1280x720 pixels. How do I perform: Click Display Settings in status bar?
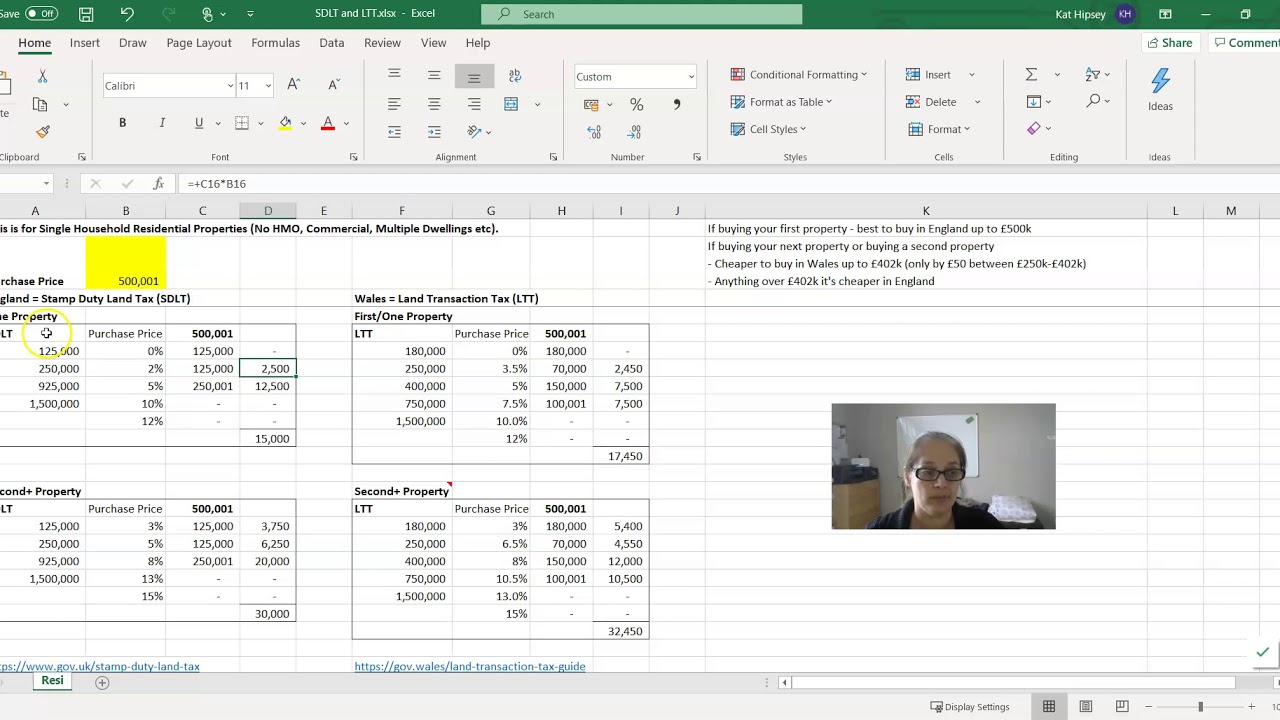pos(970,707)
